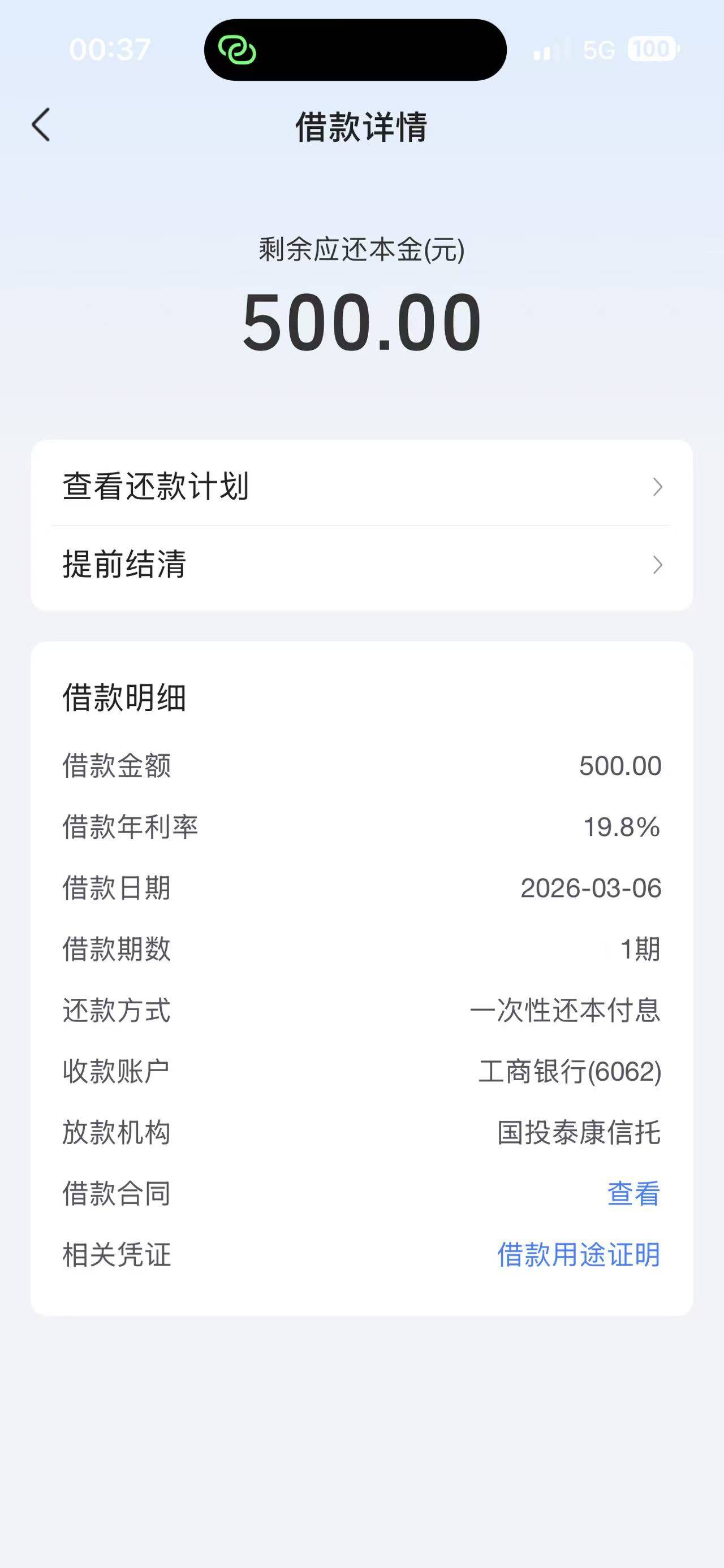
Task: Tap the 一次性还本付息 repayment method
Action: tap(564, 1011)
